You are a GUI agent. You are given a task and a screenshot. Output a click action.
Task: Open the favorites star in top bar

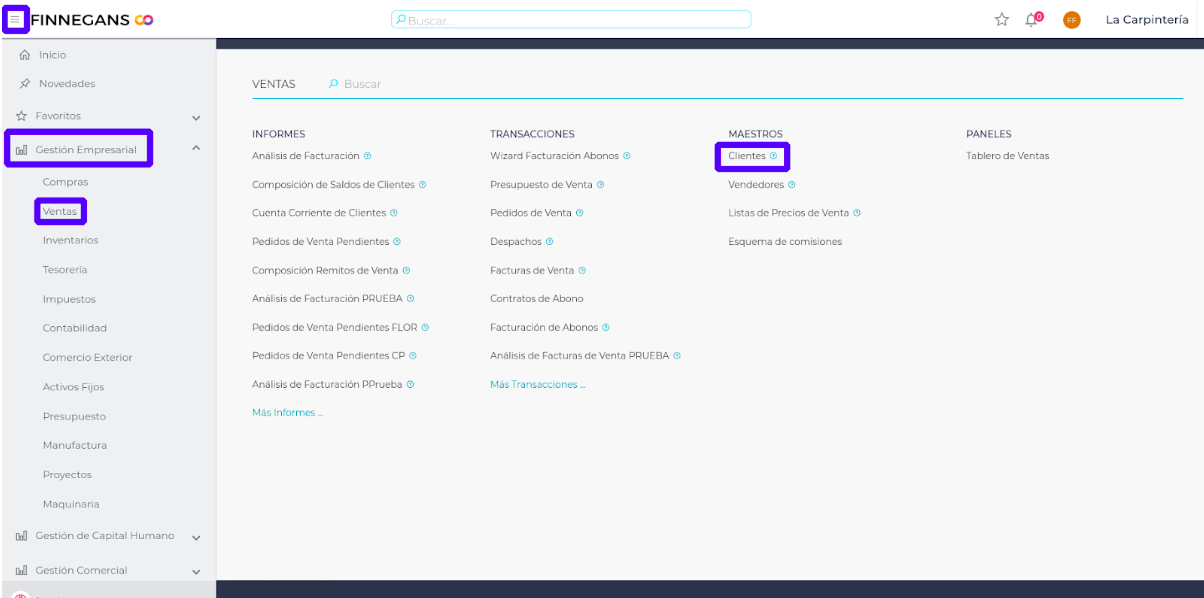pos(1002,20)
